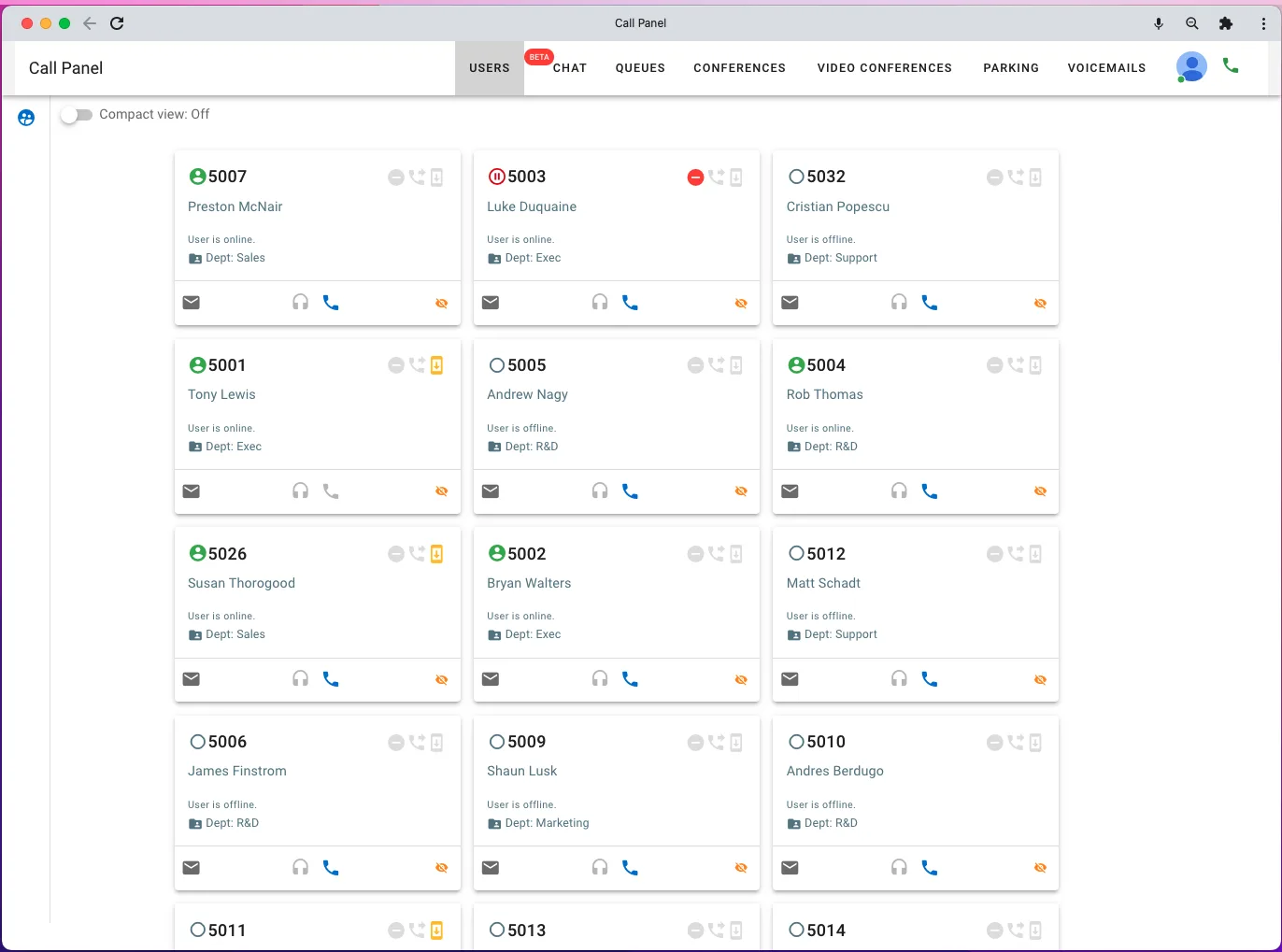Toggle visibility eye on Preston McNair's card

442,303
